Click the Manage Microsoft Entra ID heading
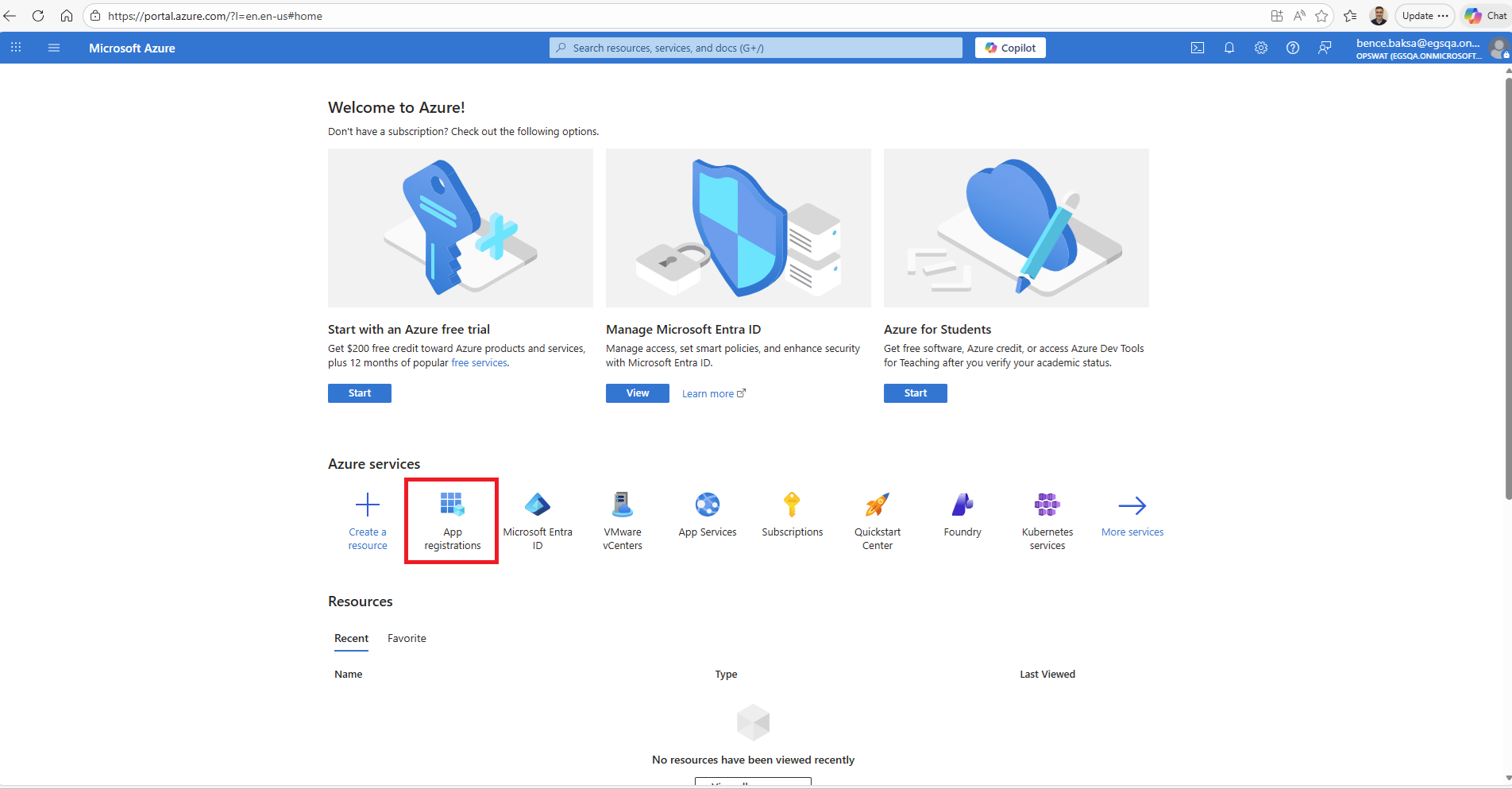The image size is (1512, 789). coord(683,330)
